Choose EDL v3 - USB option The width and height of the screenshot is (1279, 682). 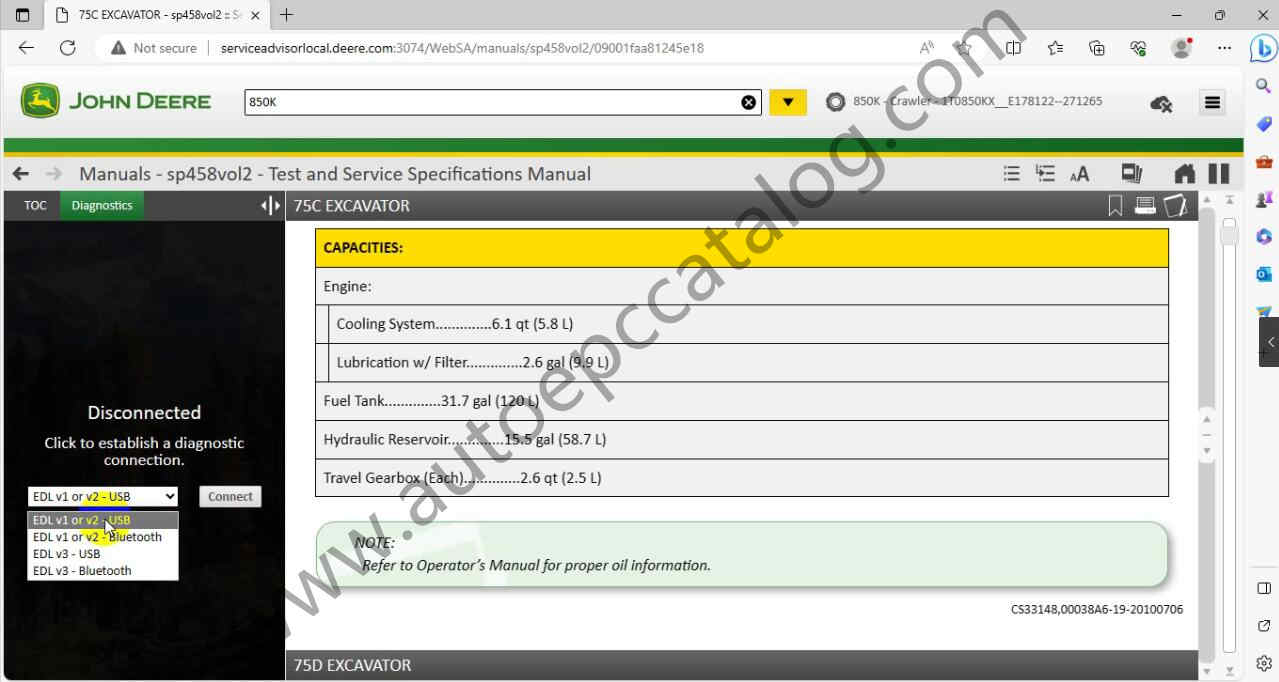point(103,554)
